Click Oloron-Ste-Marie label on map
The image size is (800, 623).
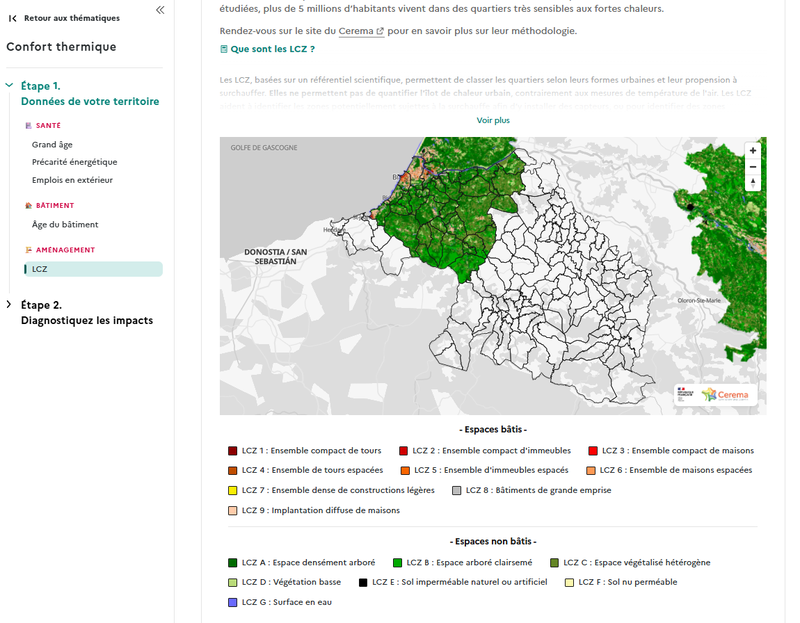tap(699, 301)
